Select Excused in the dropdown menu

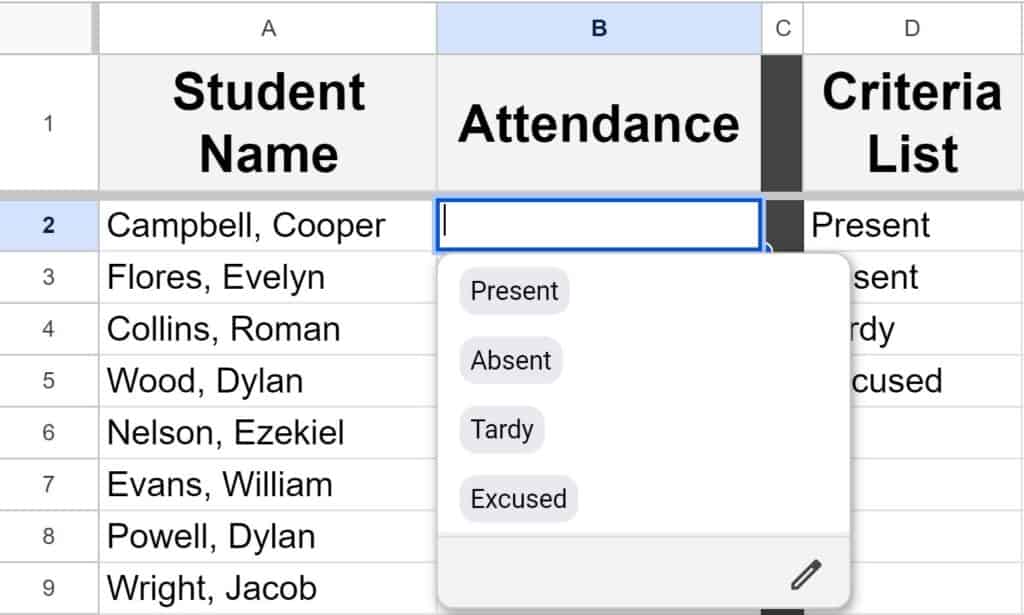tap(518, 499)
